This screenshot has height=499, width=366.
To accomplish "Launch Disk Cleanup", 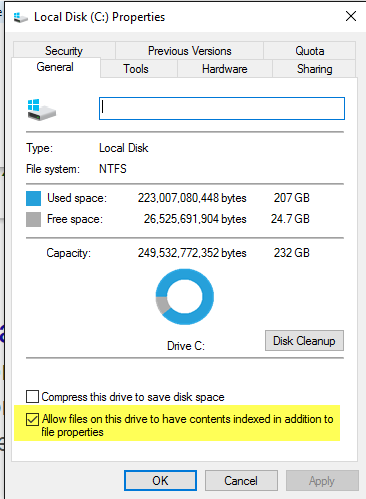I will (304, 341).
